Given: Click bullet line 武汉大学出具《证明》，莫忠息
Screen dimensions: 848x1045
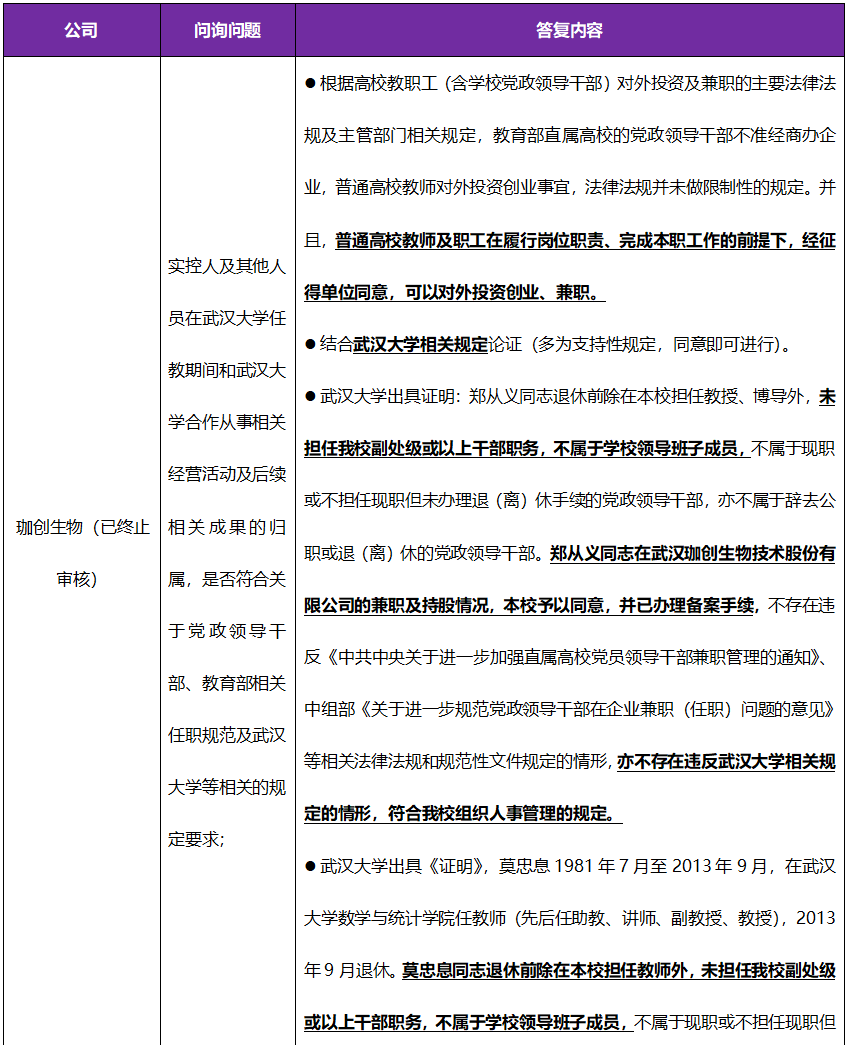Looking at the screenshot, I should (570, 866).
